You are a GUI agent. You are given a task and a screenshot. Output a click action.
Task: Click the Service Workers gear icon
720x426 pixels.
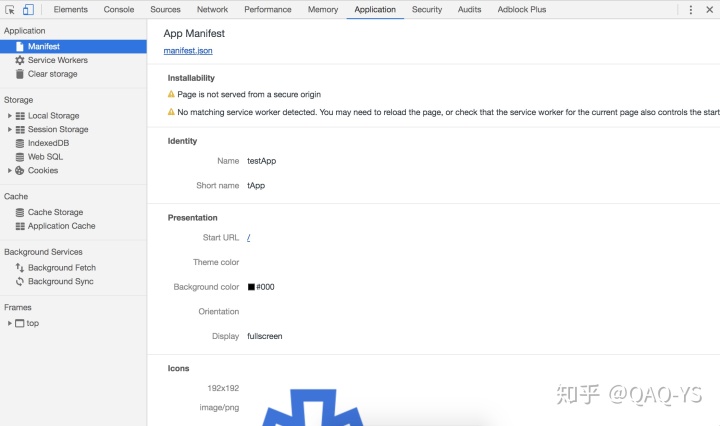[x=20, y=60]
